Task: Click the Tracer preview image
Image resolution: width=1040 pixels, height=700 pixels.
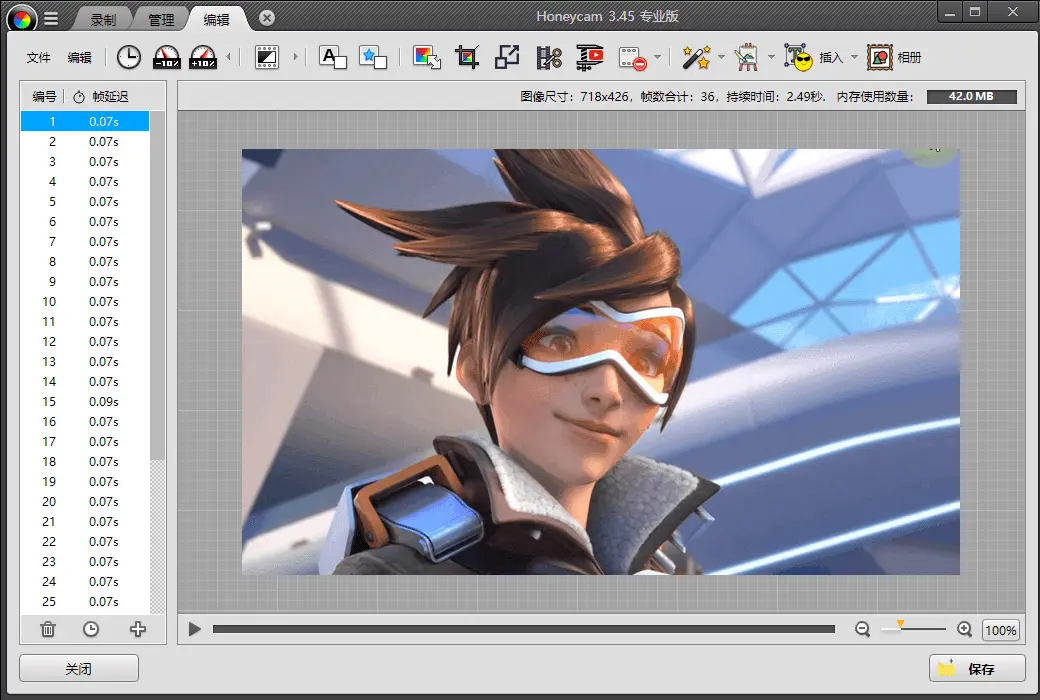Action: pyautogui.click(x=600, y=362)
